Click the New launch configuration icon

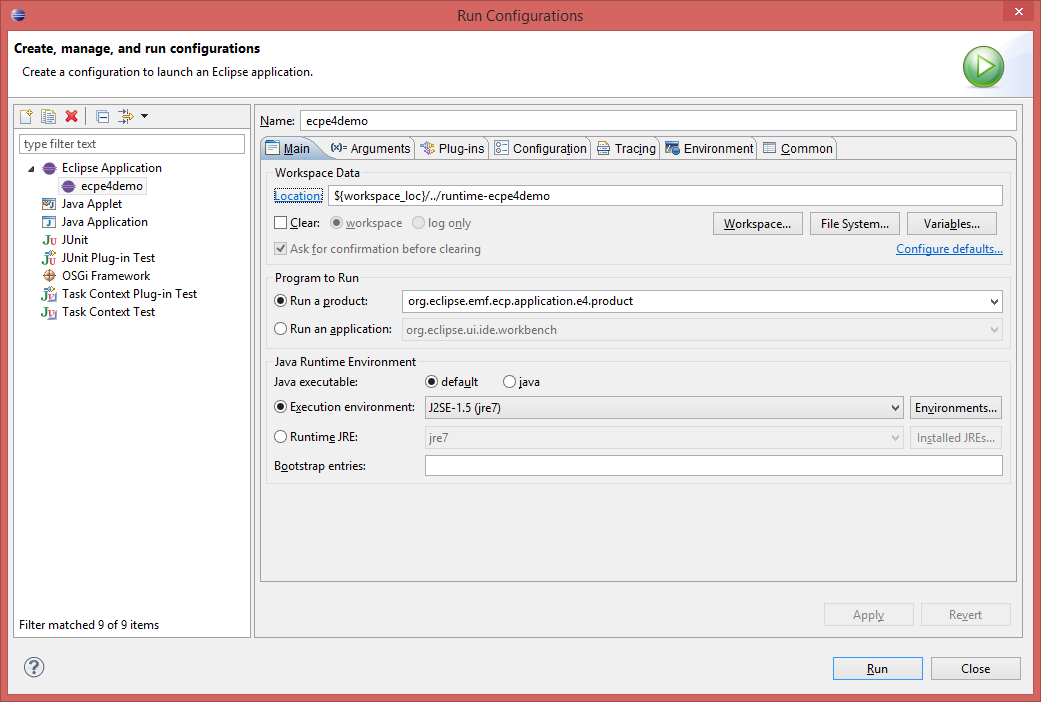tap(27, 117)
